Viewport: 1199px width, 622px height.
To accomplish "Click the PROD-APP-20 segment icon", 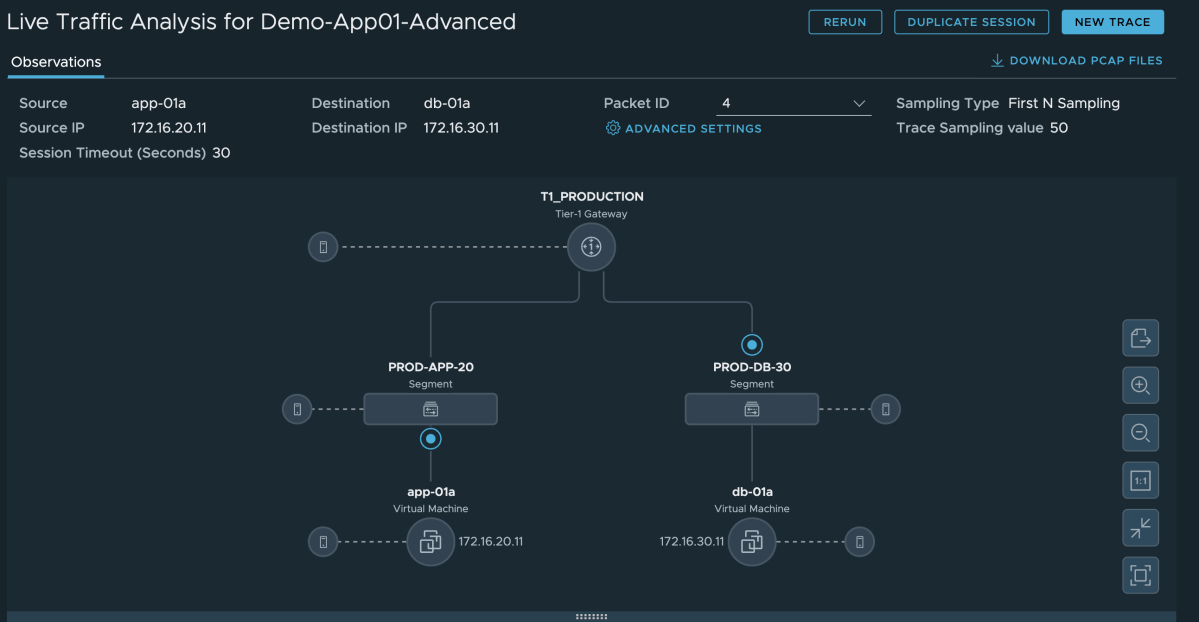I will pyautogui.click(x=430, y=409).
